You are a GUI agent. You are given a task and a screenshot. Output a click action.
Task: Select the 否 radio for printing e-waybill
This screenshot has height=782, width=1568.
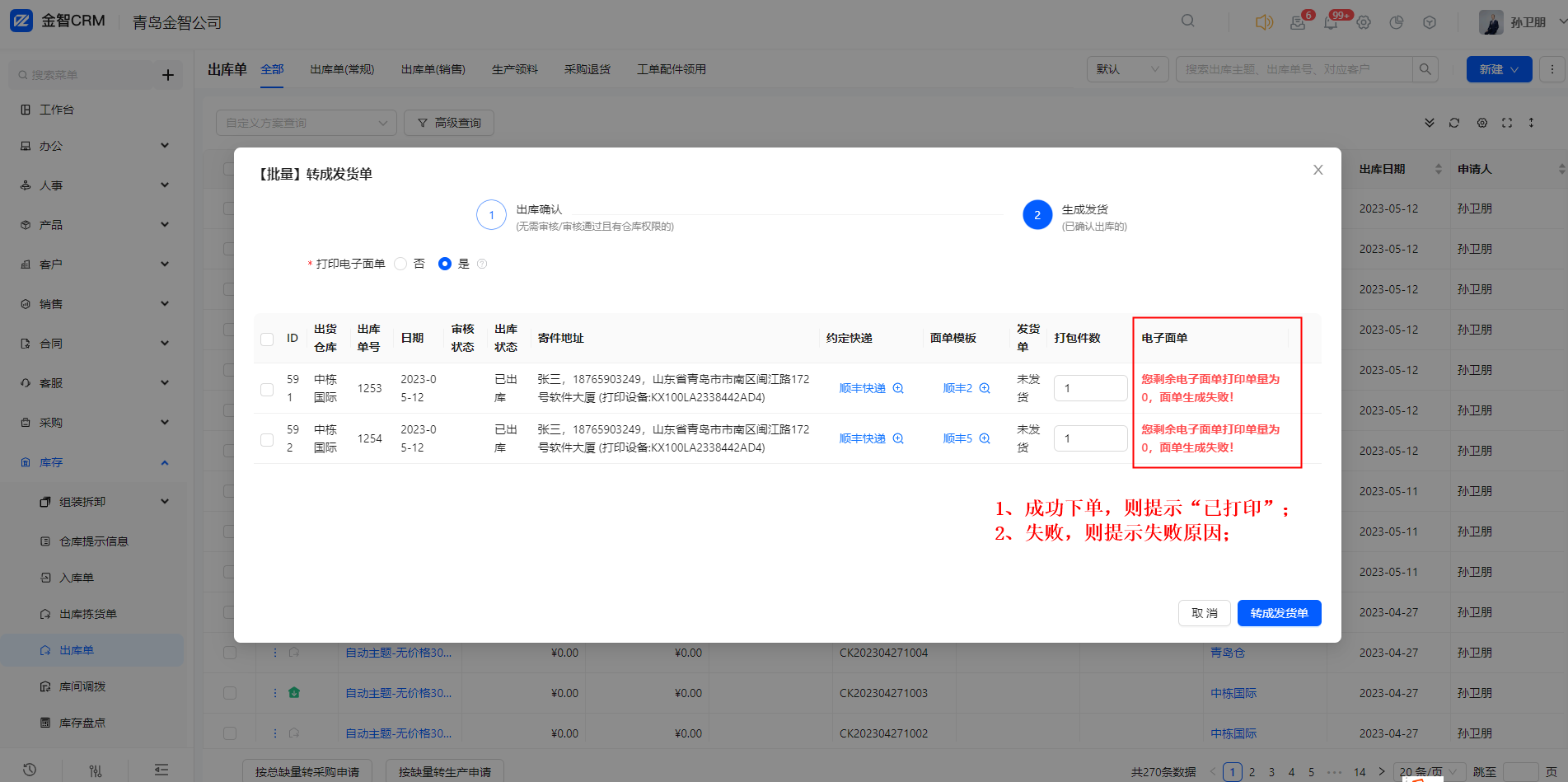coord(401,264)
